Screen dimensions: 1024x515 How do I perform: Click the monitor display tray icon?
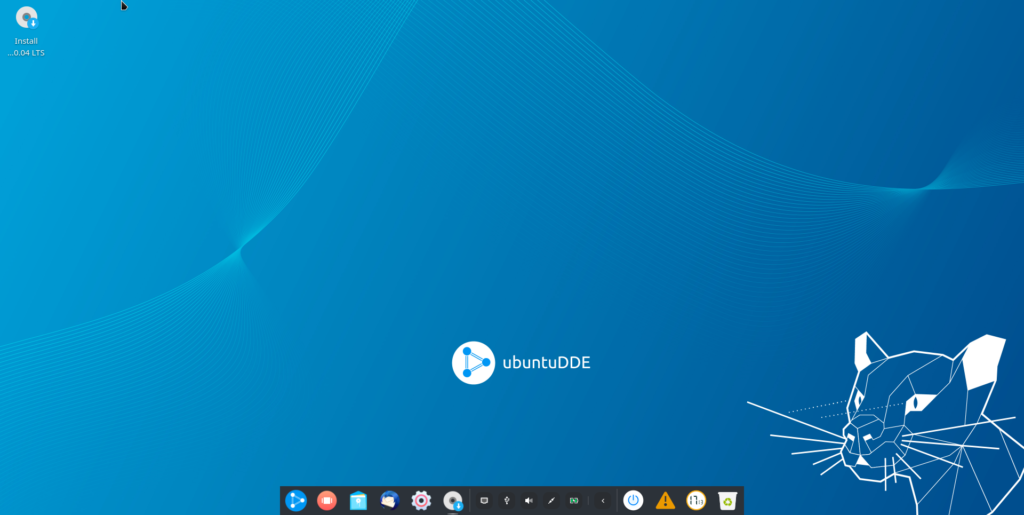pos(484,501)
